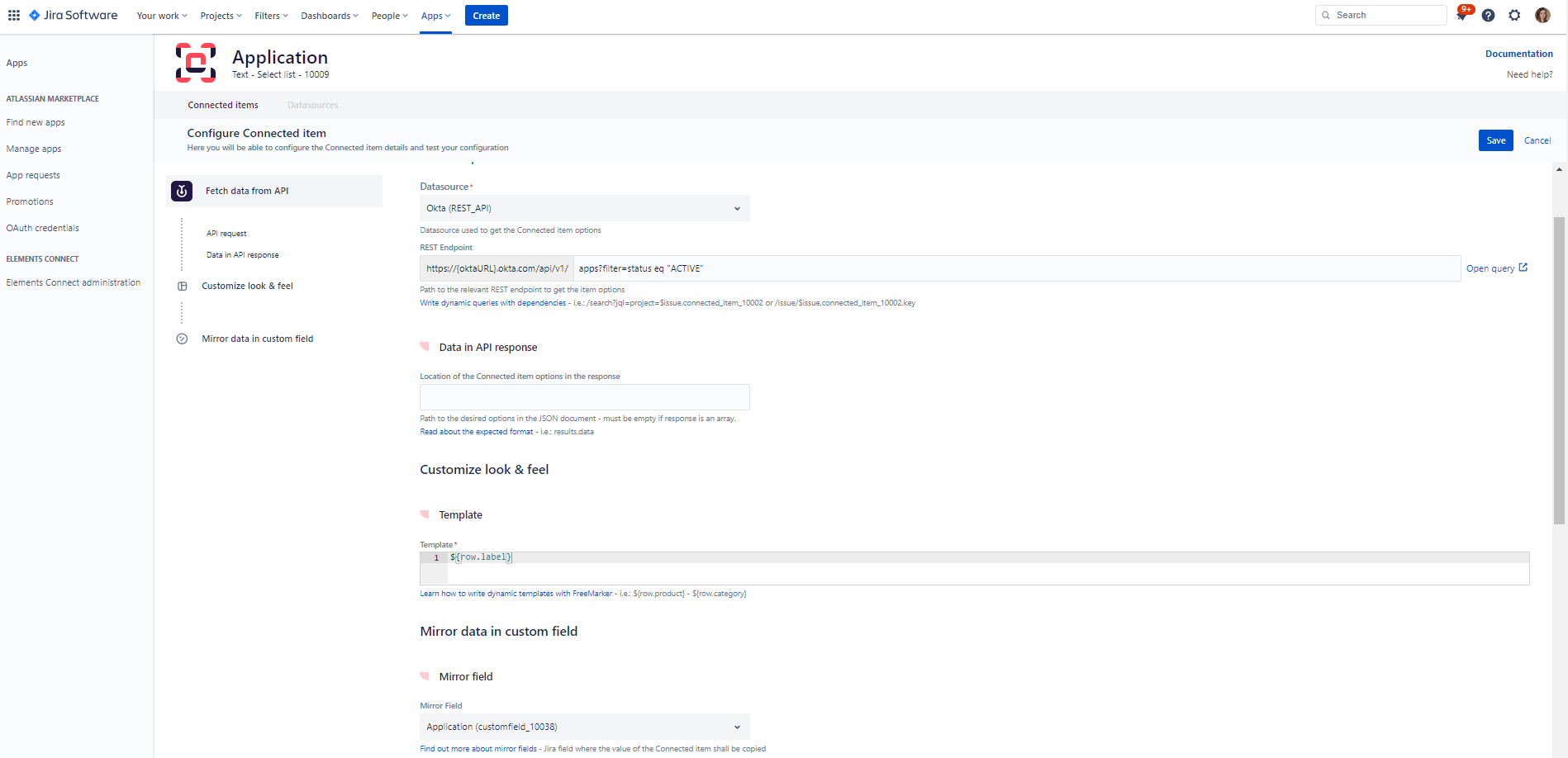
Task: Click the REST Endpoint query input field
Action: pyautogui.click(x=826, y=268)
